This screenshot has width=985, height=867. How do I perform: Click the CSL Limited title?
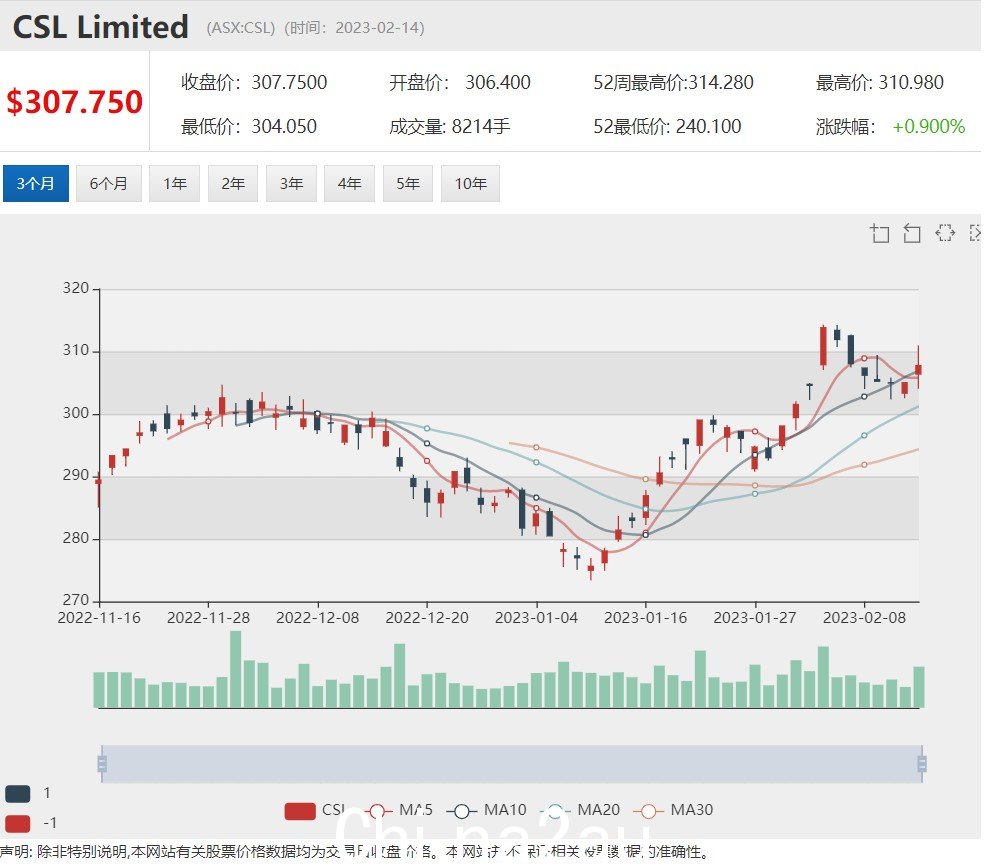[x=101, y=27]
